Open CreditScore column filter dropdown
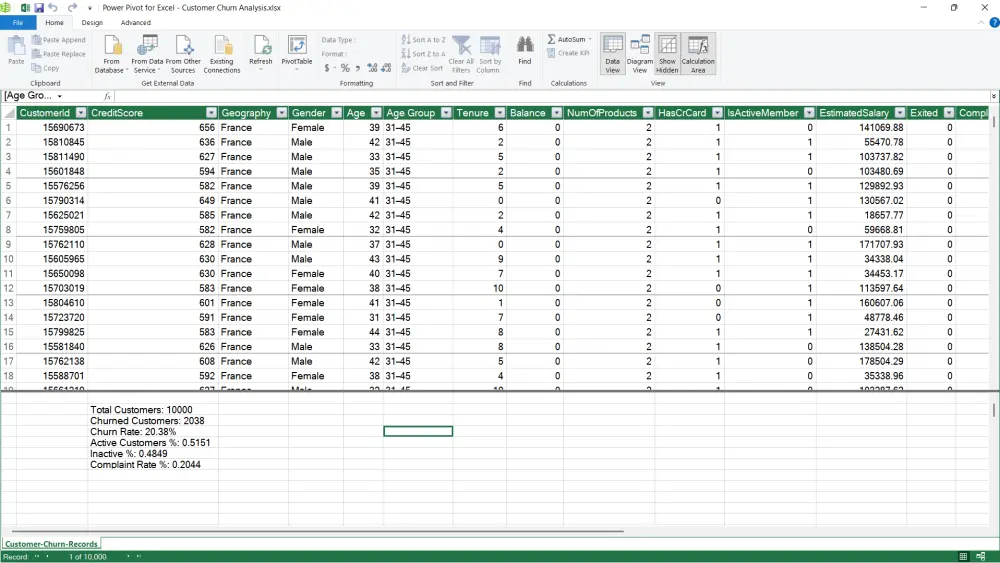The width and height of the screenshot is (1000, 563). 211,113
